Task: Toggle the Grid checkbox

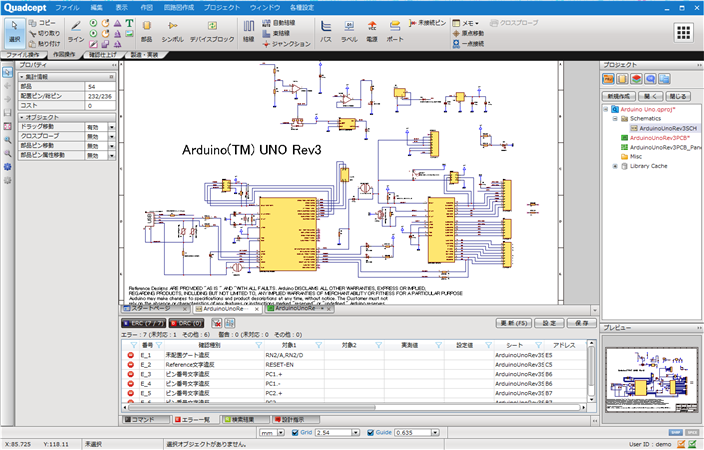Action: coord(295,432)
